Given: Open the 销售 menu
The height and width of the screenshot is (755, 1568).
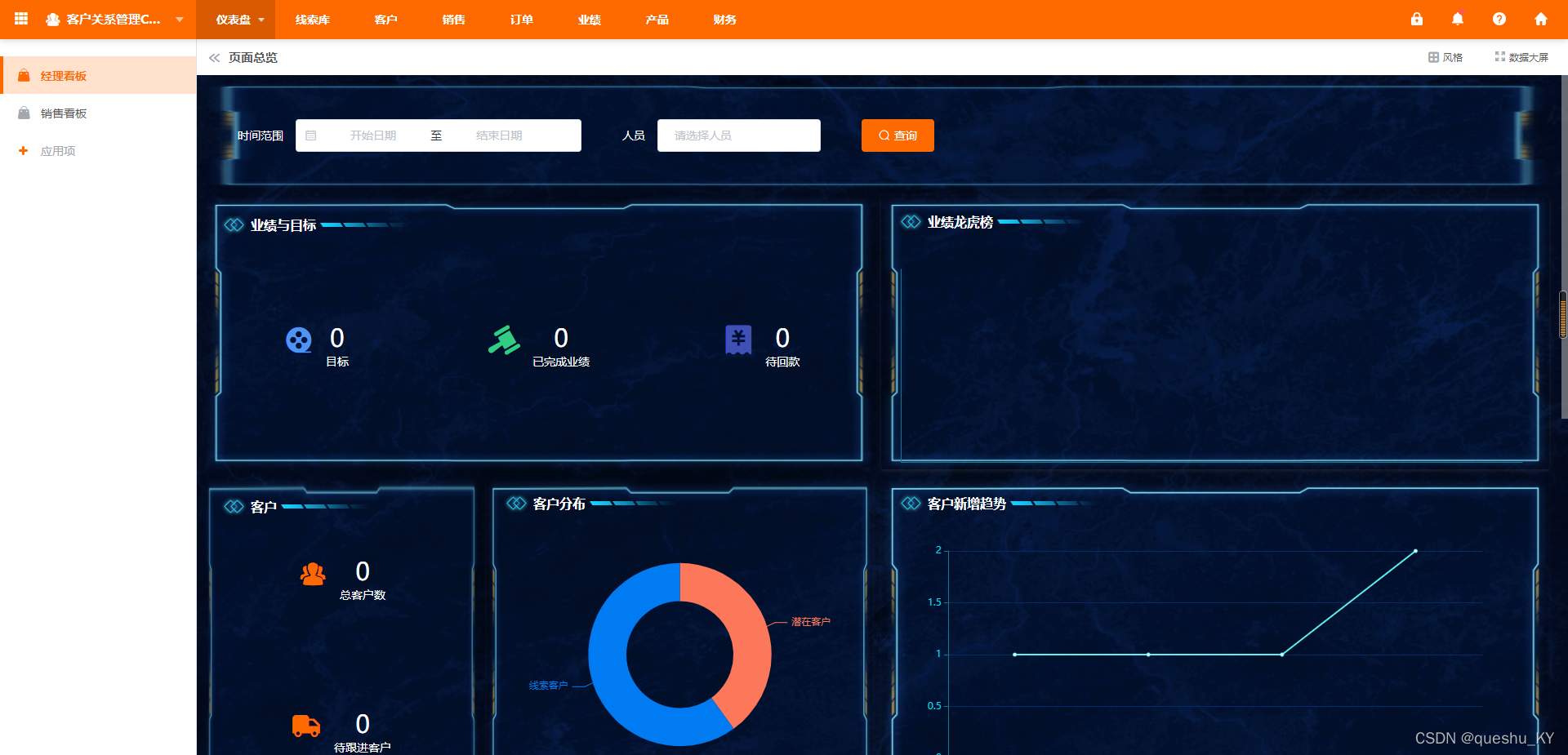Looking at the screenshot, I should pyautogui.click(x=453, y=20).
